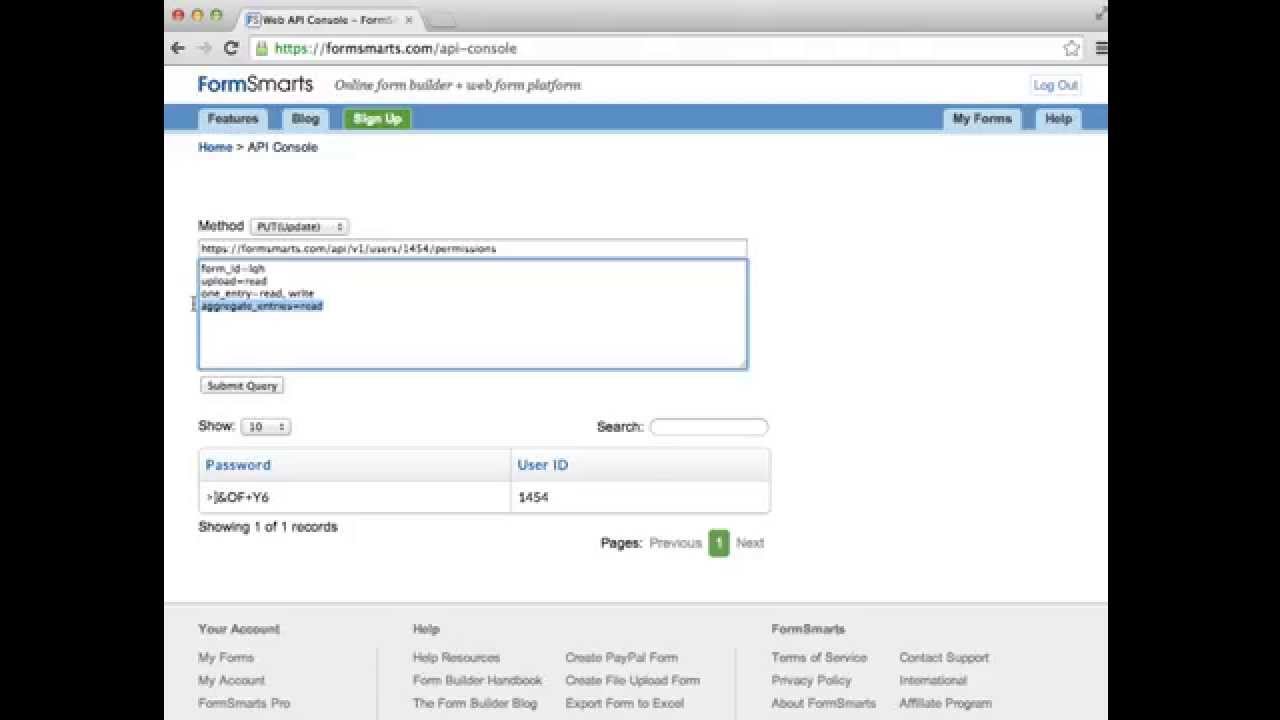This screenshot has height=720, width=1280.
Task: Open International footer link
Action: [x=933, y=680]
